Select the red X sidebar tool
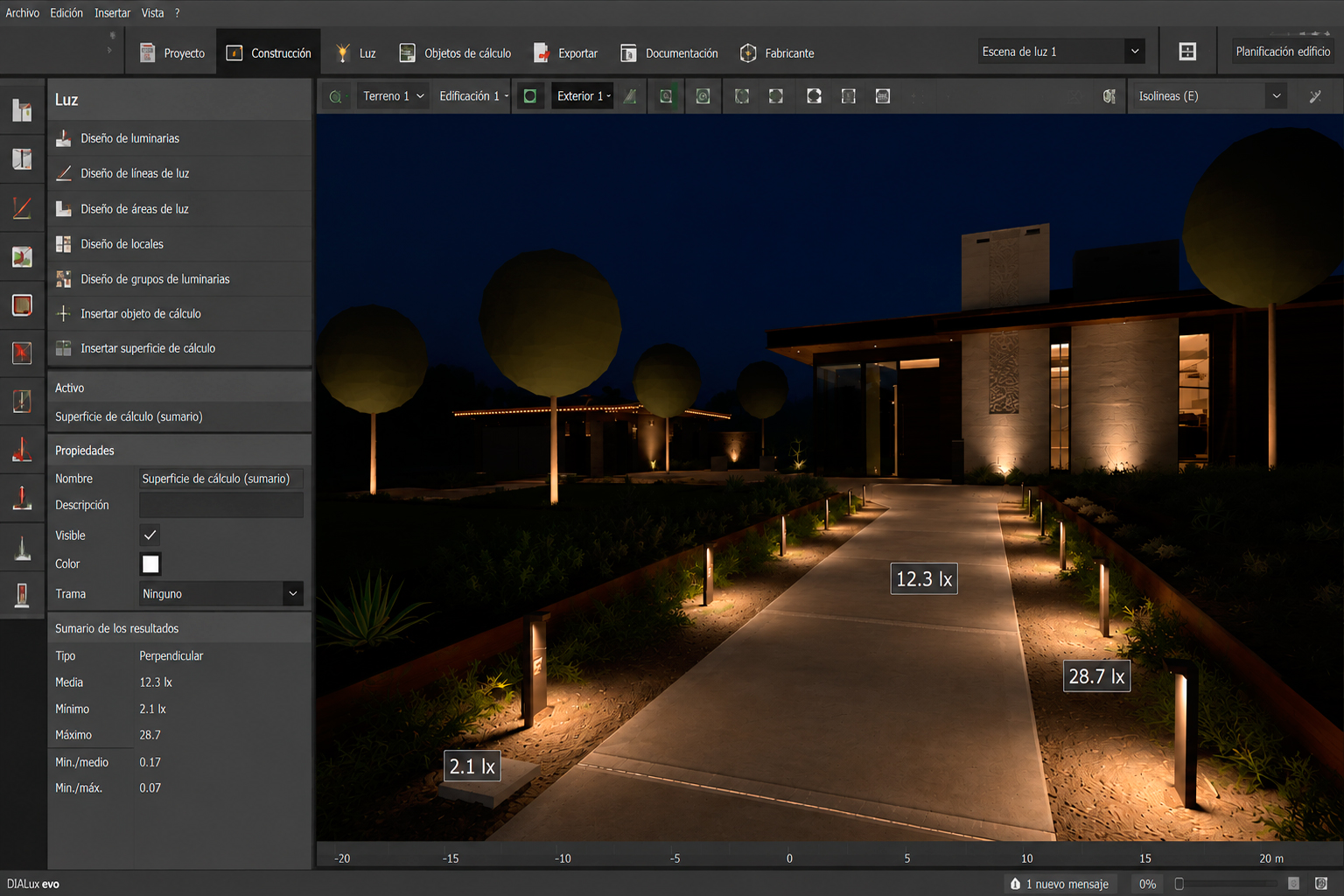Screen dimensions: 1344x896 point(22,353)
